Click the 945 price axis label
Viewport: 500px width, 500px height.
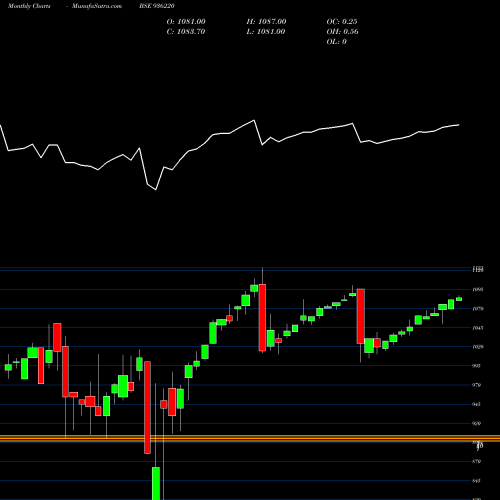[477, 404]
